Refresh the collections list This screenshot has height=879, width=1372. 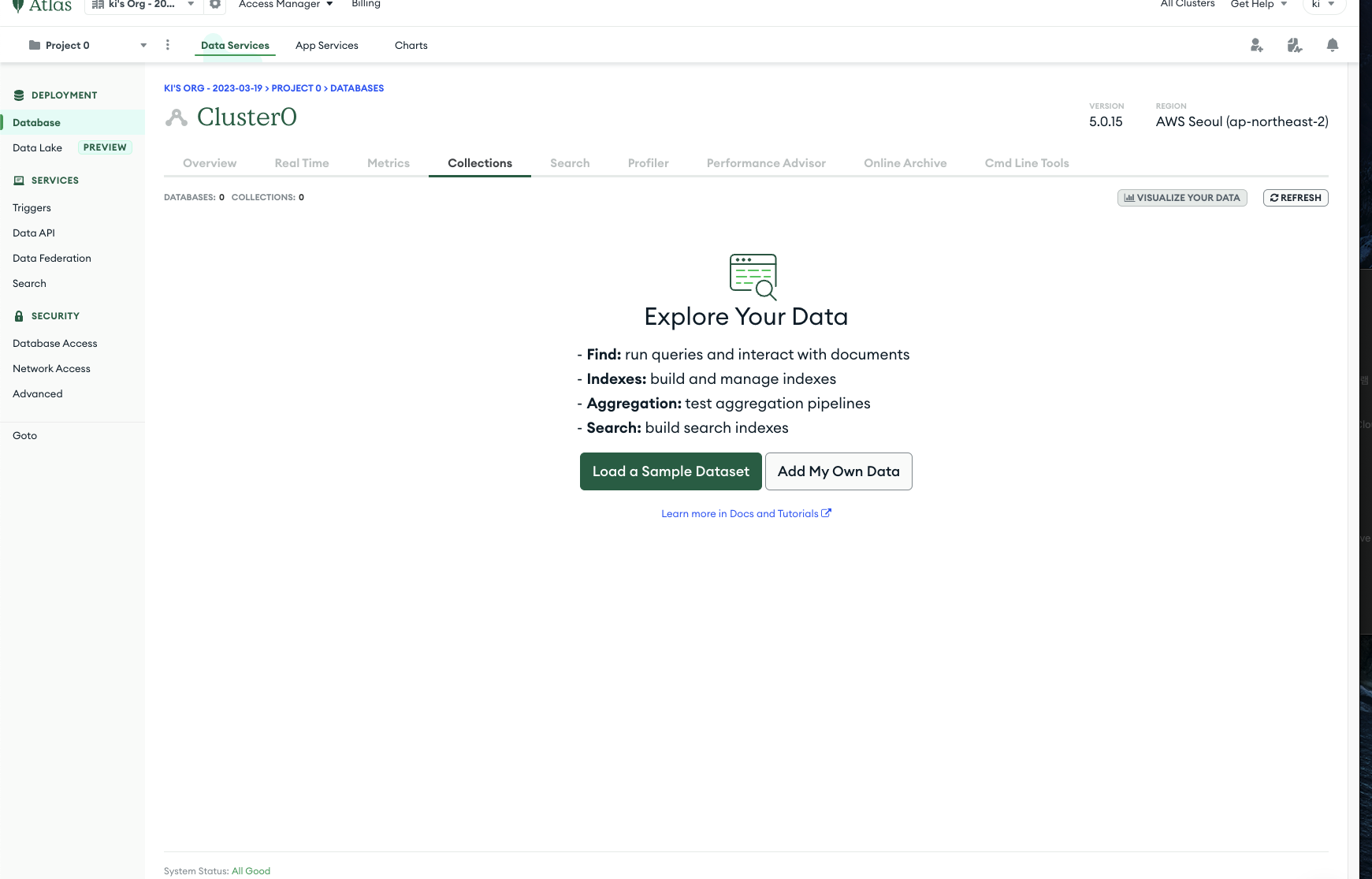1296,198
